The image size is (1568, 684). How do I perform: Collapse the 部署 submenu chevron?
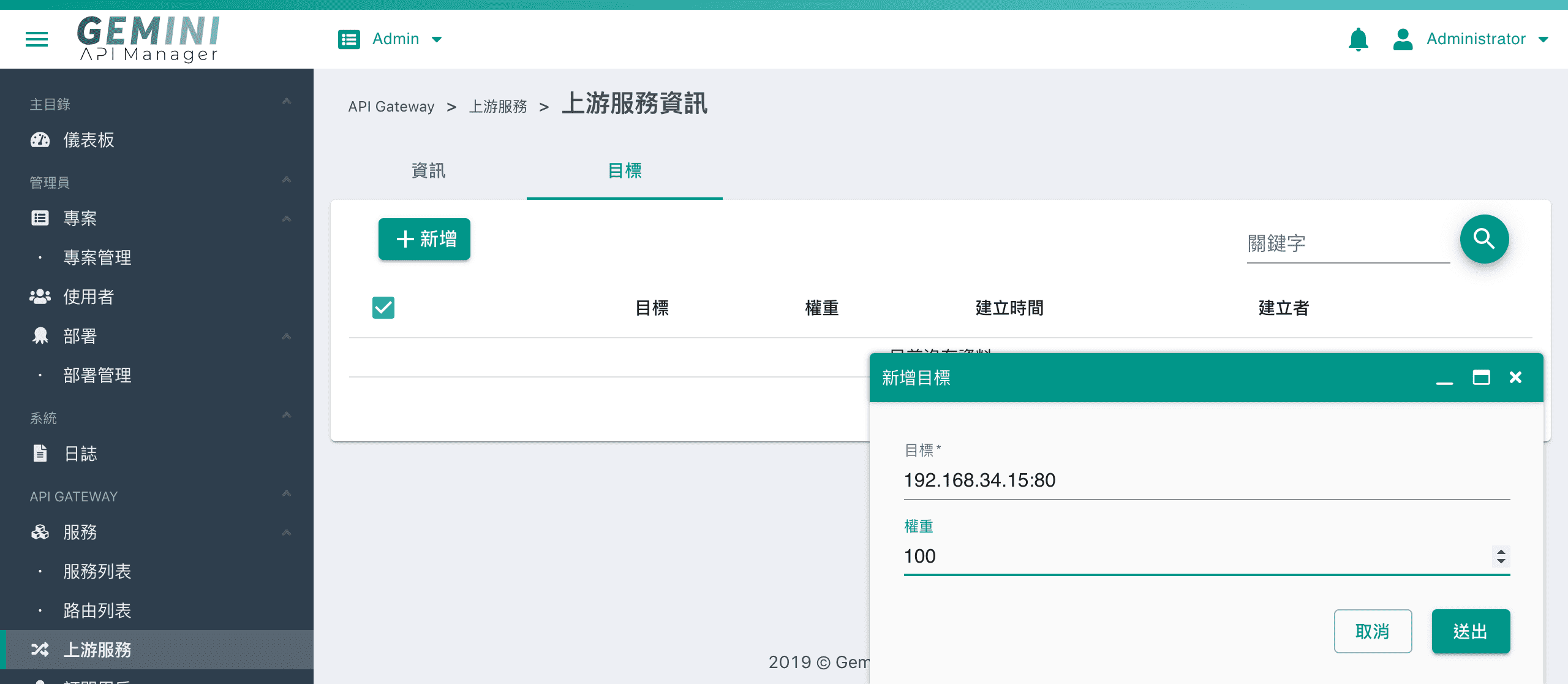click(286, 336)
